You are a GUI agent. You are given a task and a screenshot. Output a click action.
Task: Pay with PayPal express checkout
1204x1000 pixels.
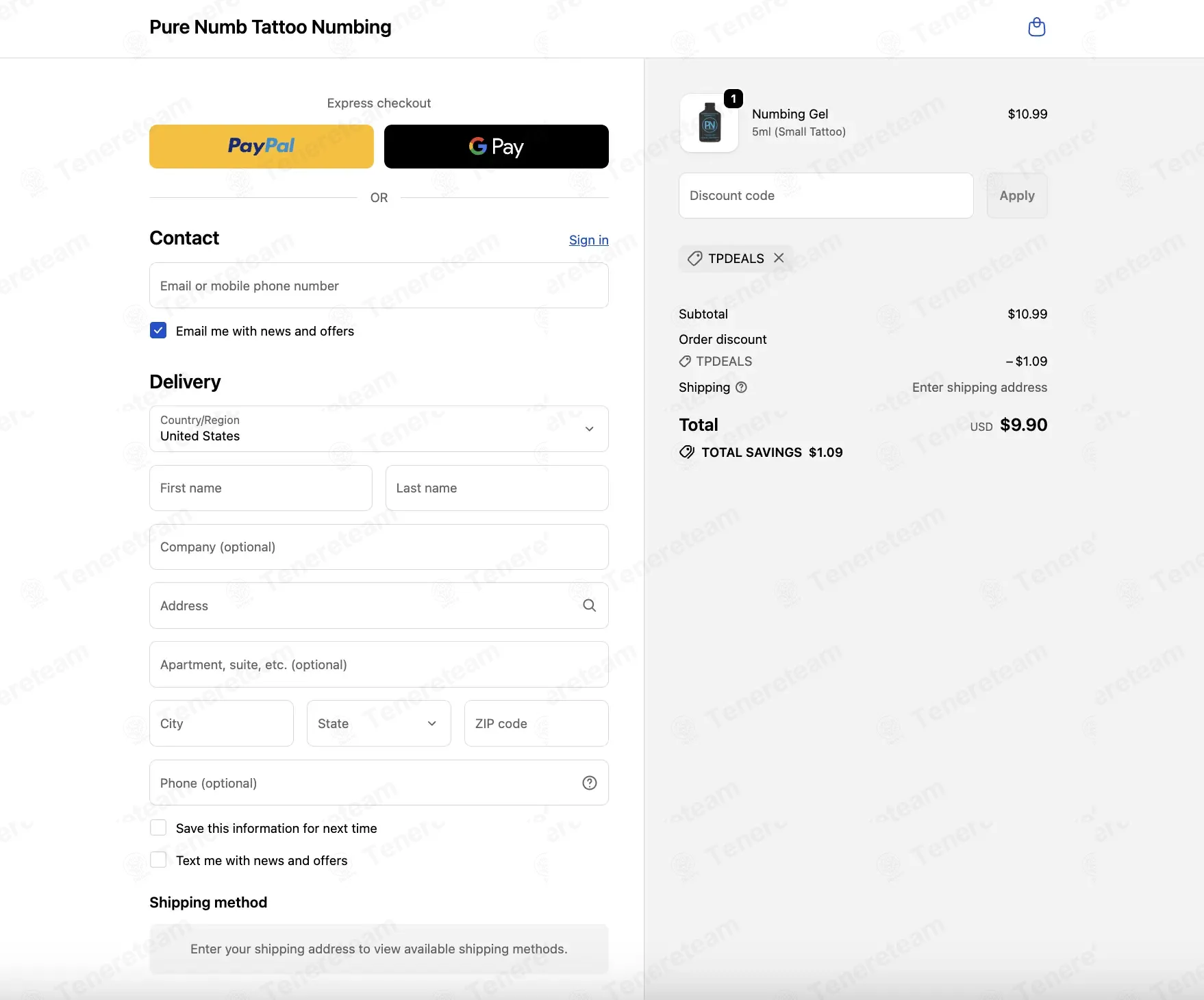262,147
